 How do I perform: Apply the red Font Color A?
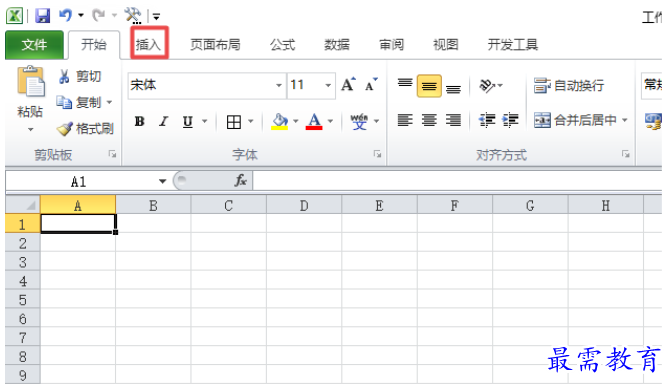point(314,122)
